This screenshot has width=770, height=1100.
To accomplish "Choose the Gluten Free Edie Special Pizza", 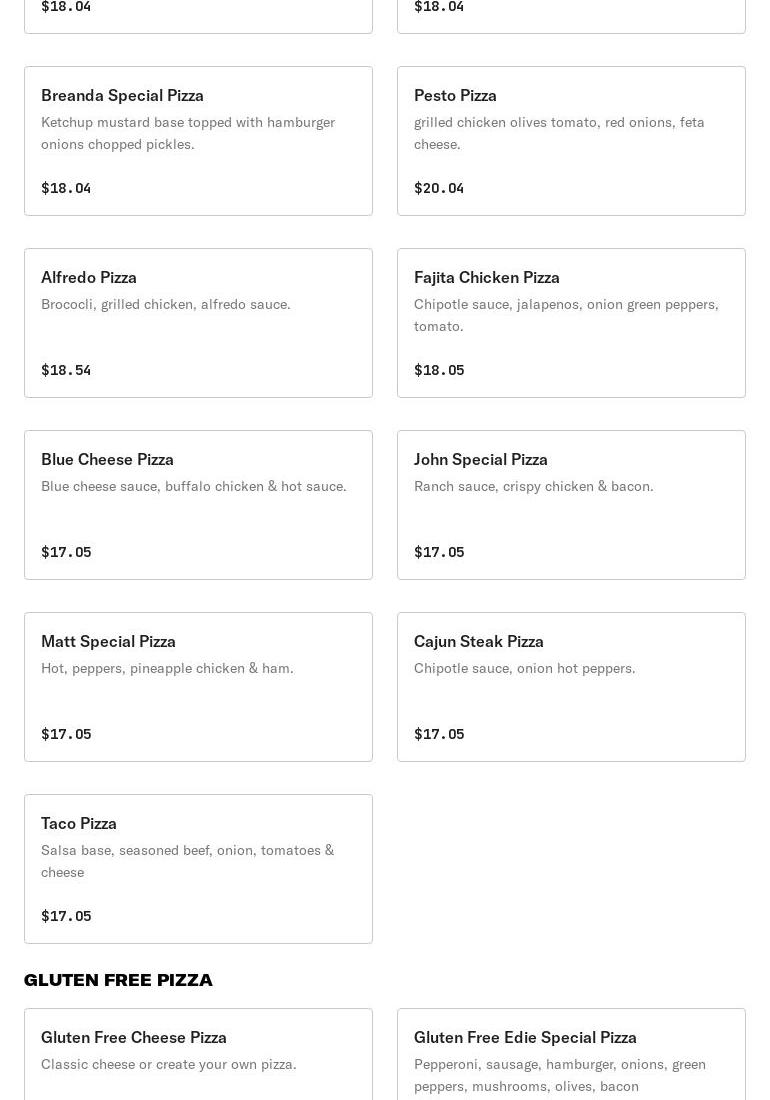I will (x=571, y=1055).
